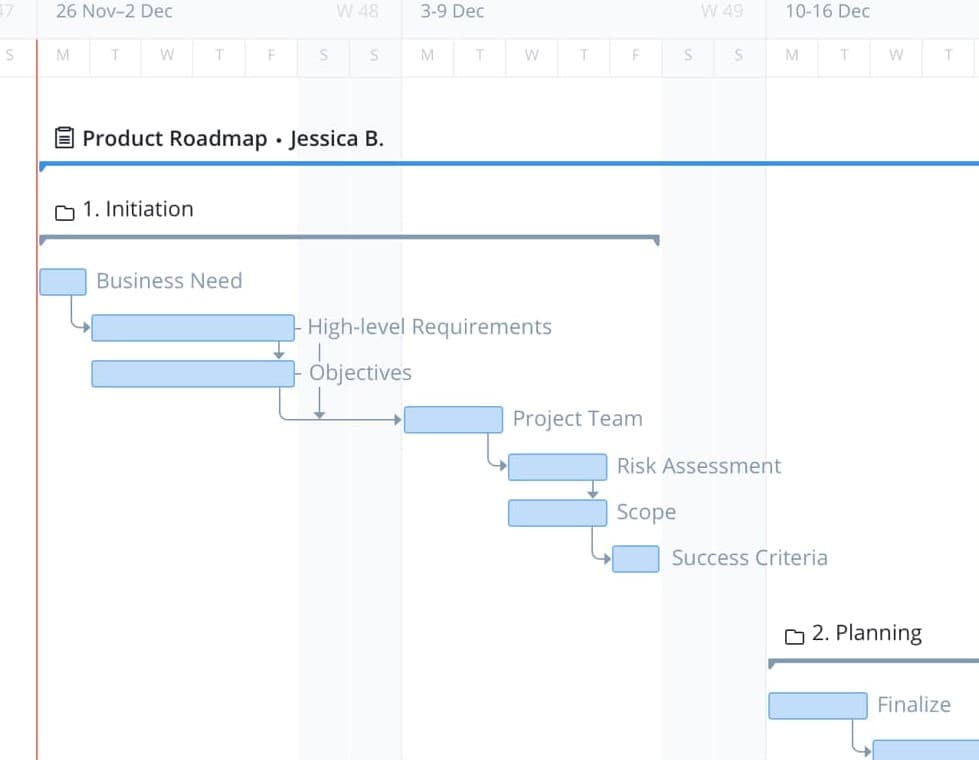Click the 2. Planning group label
The image size is (979, 760).
(867, 633)
